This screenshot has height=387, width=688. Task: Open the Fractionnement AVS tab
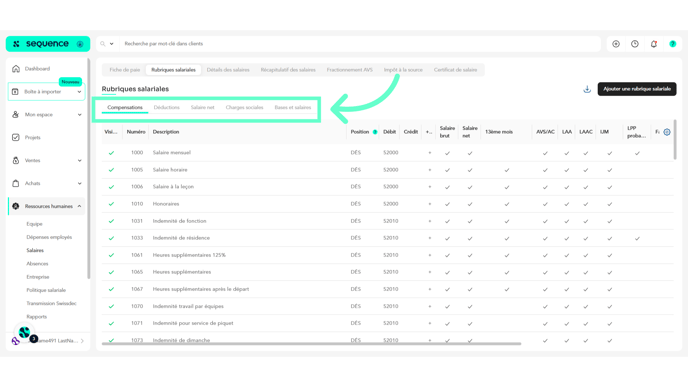click(x=349, y=70)
